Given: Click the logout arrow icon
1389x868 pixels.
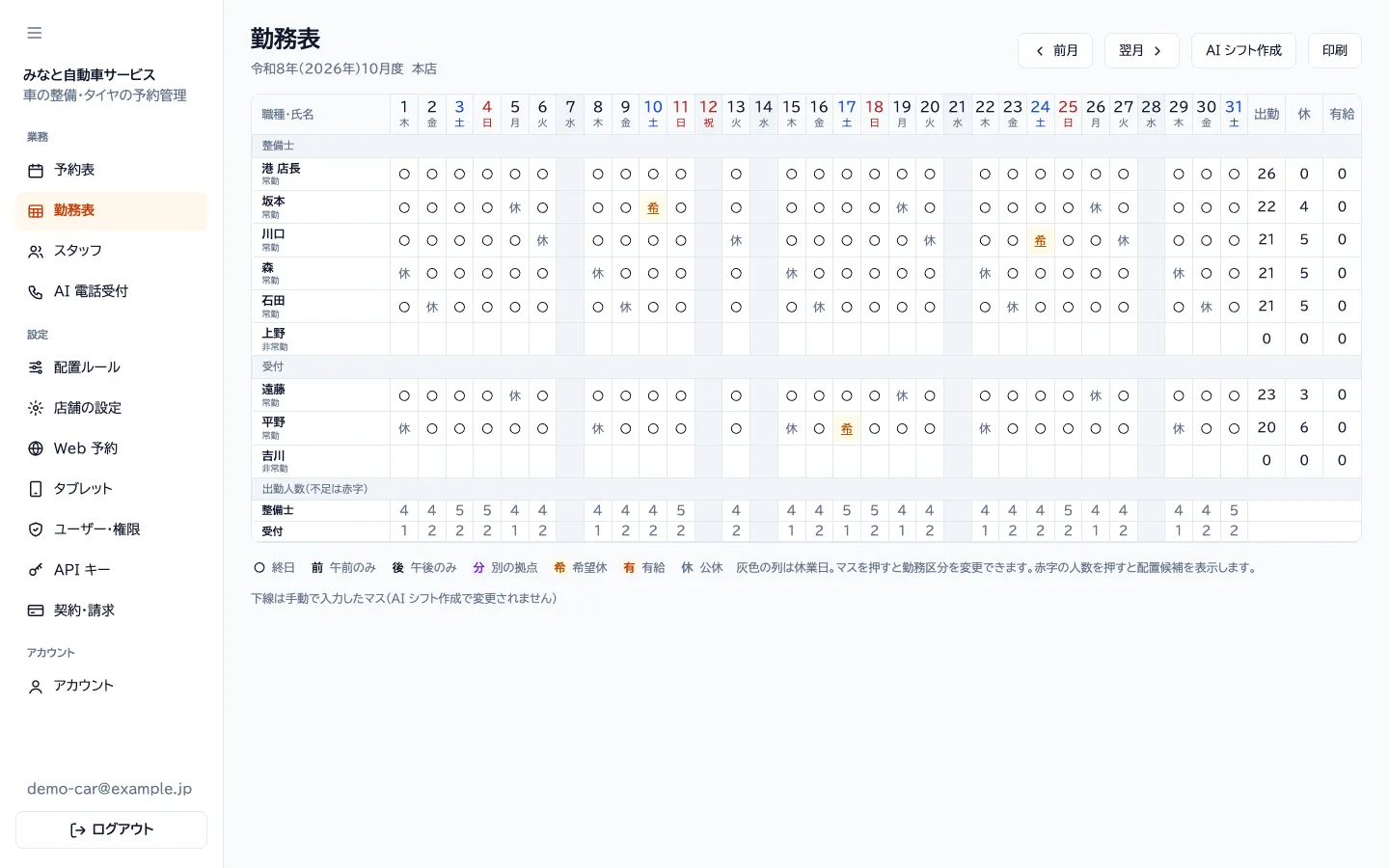Looking at the screenshot, I should [77, 829].
